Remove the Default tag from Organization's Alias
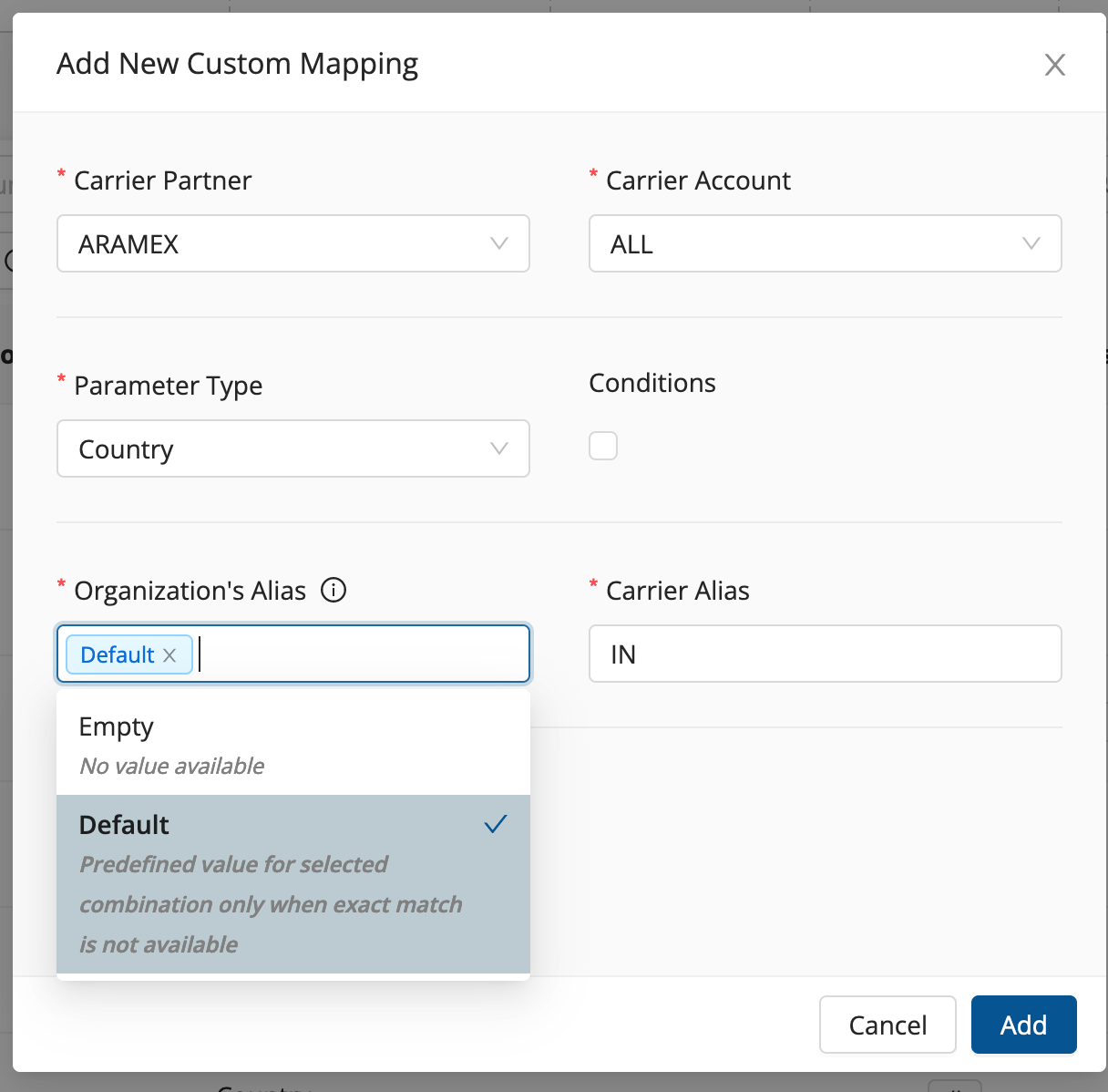 (x=169, y=655)
